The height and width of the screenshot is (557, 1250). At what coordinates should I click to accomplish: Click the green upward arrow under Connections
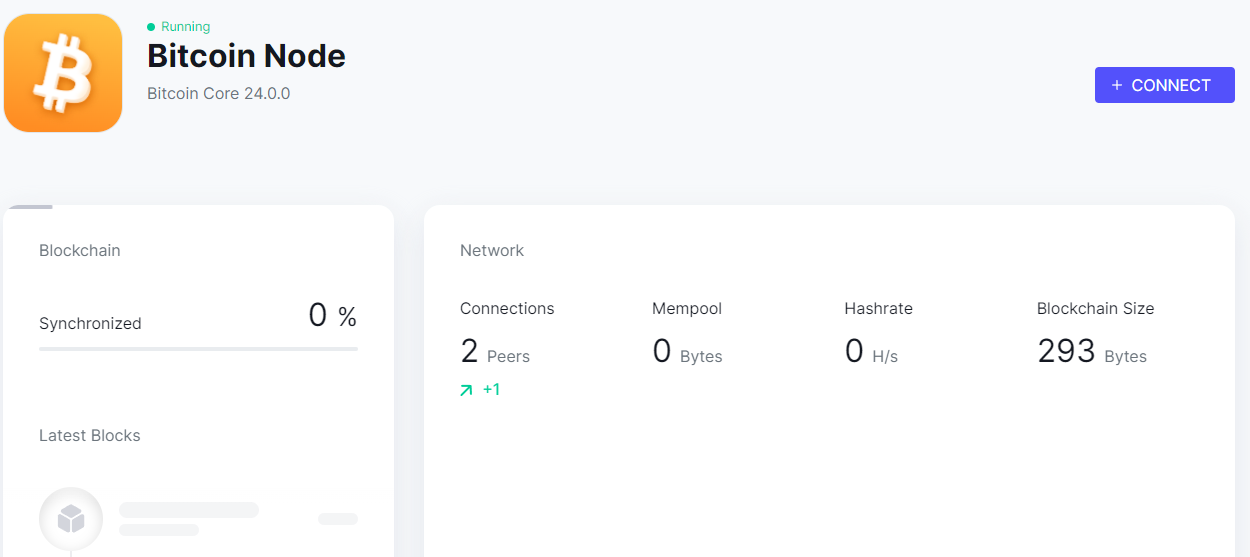point(466,390)
